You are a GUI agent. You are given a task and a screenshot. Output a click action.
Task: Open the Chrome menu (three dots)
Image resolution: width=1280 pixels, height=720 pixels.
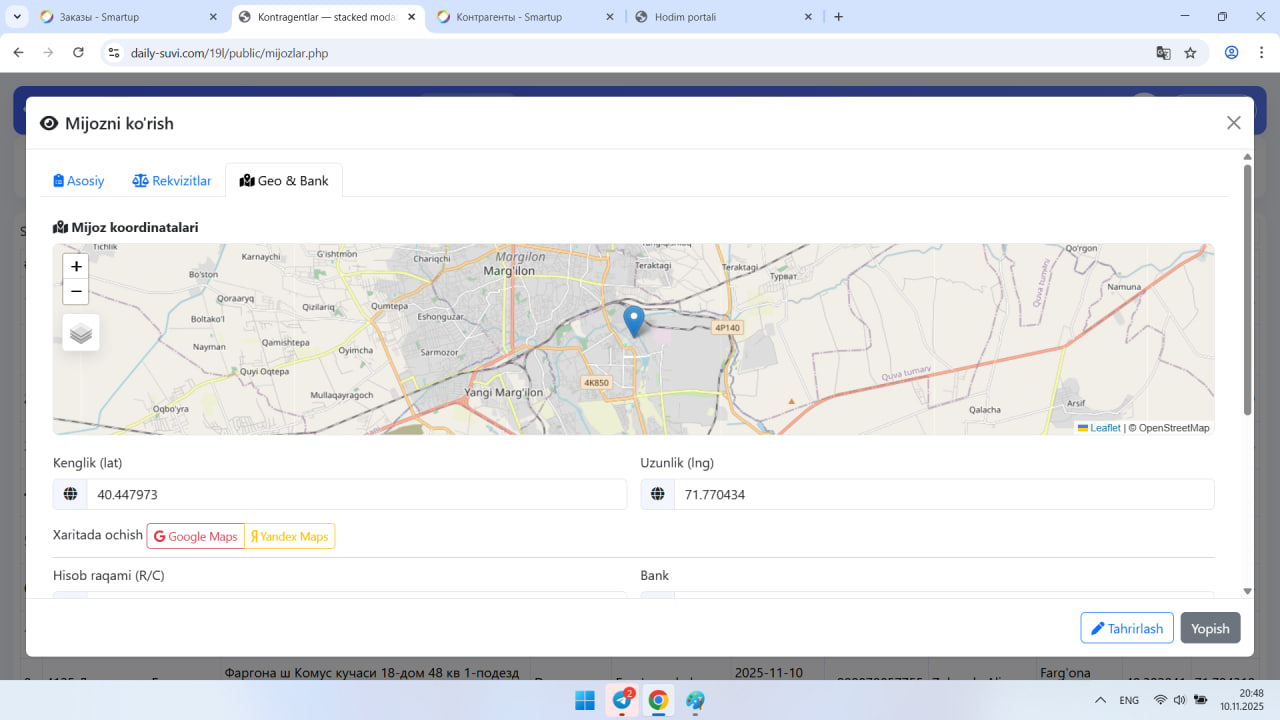coord(1261,53)
